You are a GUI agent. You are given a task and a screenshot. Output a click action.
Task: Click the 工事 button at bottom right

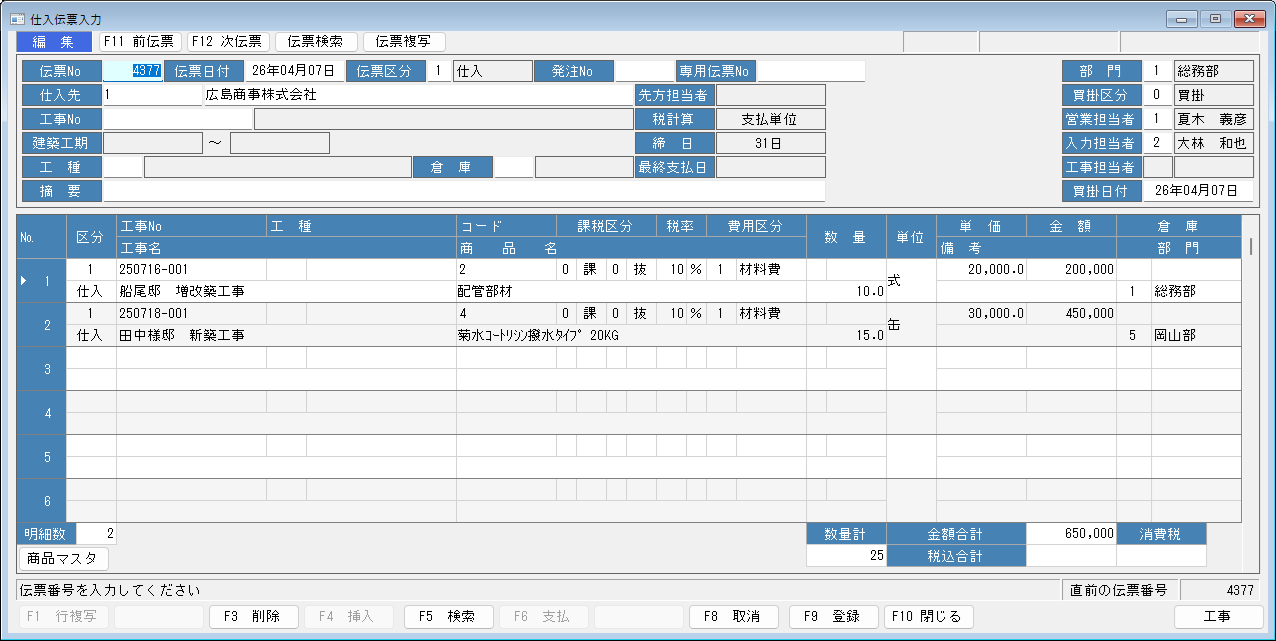tap(1216, 617)
